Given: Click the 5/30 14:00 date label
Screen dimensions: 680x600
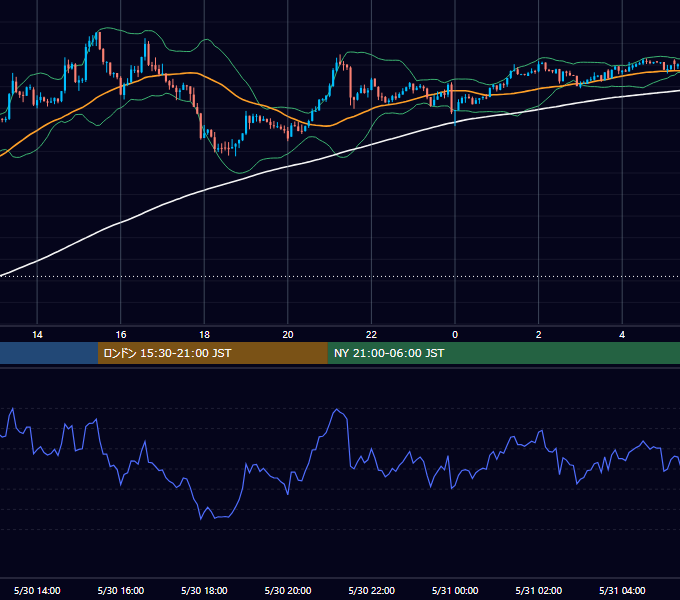Looking at the screenshot, I should click(x=37, y=590).
